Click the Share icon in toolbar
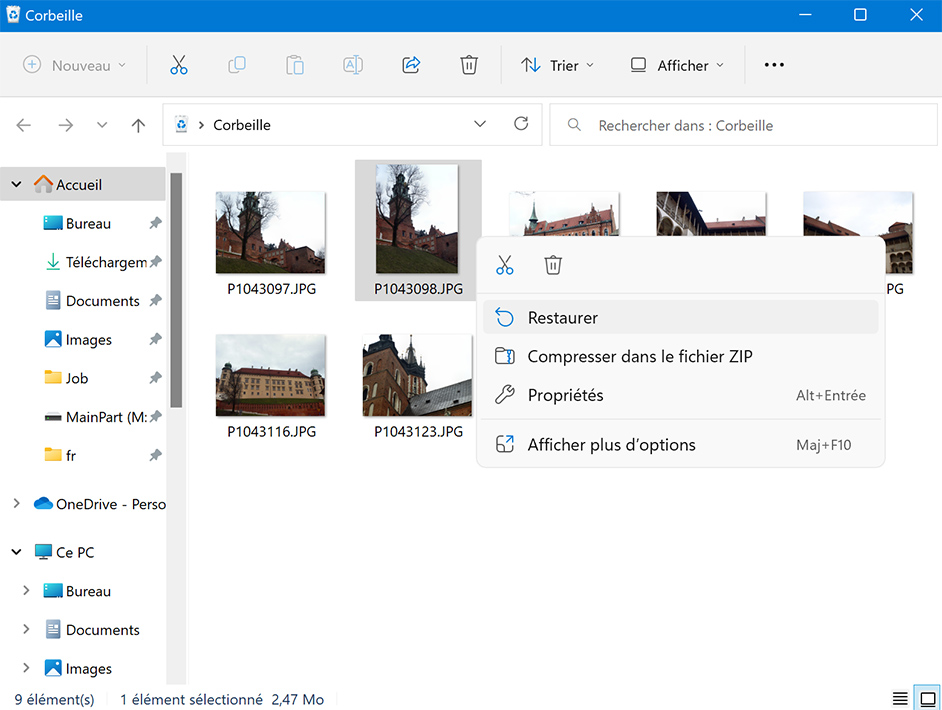 (x=411, y=65)
